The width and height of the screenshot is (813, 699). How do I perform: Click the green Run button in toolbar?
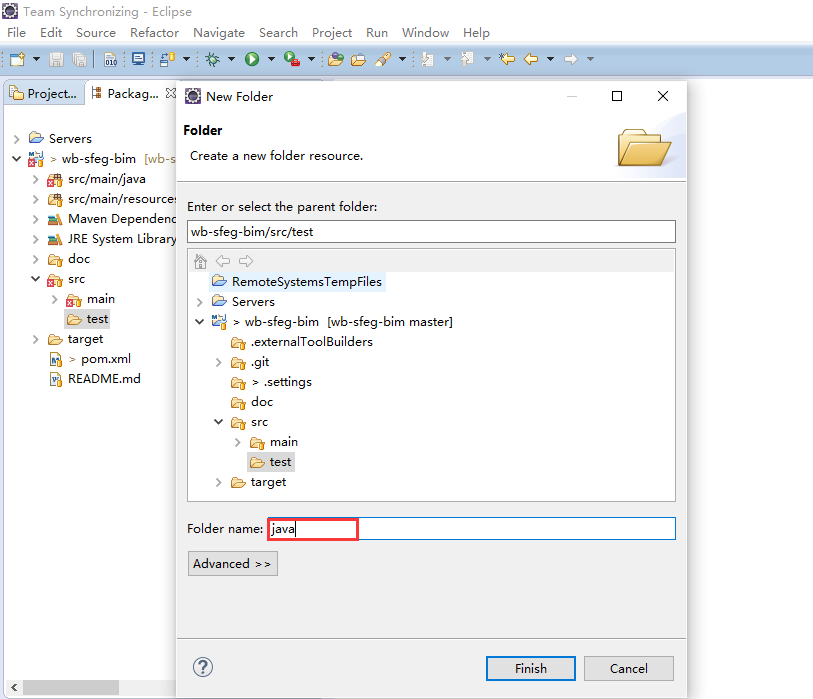tap(252, 59)
